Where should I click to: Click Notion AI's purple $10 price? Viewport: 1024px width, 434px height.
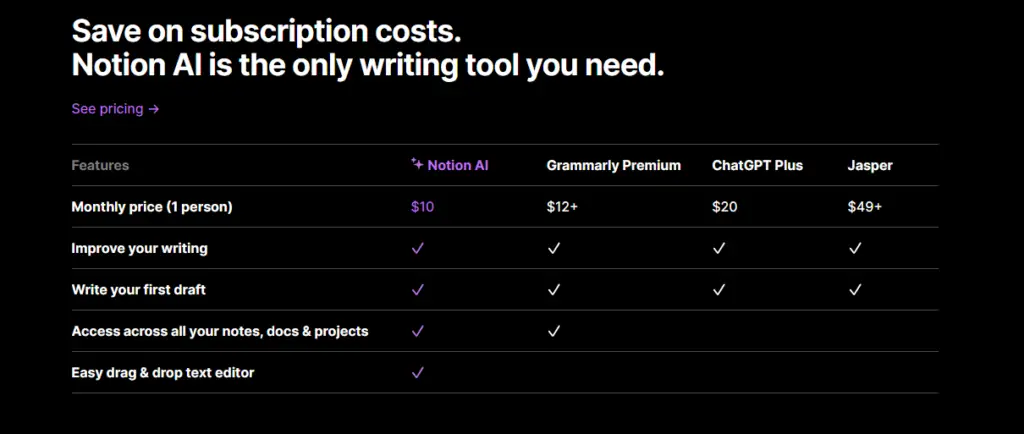pyautogui.click(x=423, y=207)
